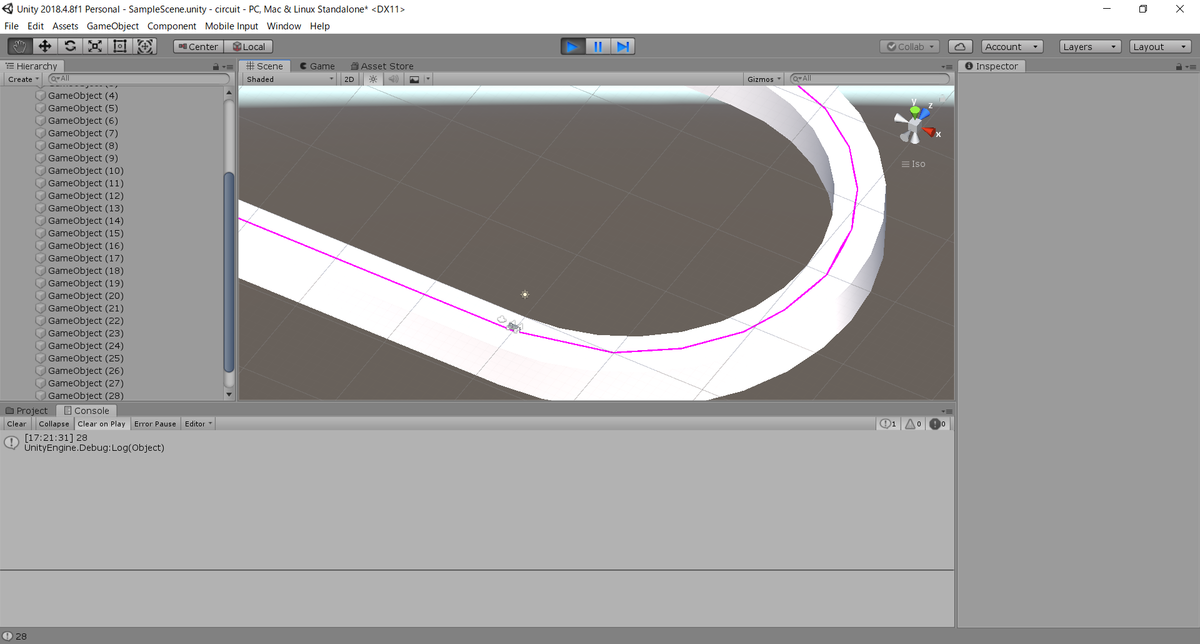Toggle scene effects image icon
The image size is (1200, 644).
point(414,78)
